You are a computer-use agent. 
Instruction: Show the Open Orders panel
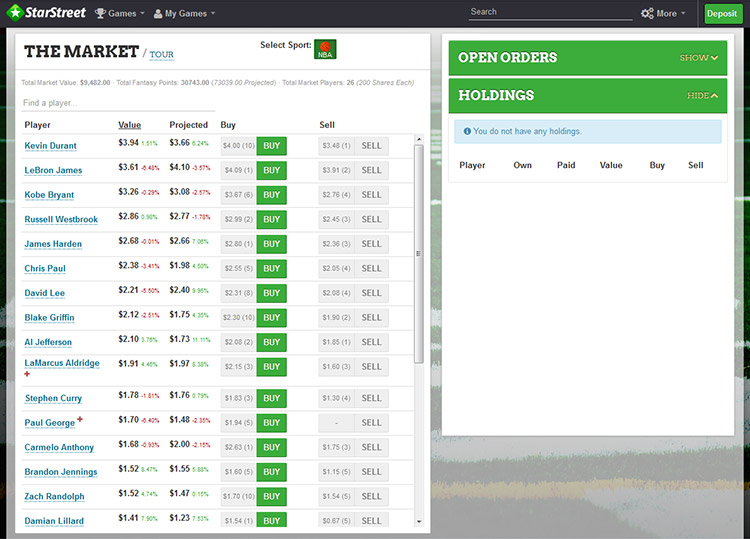[698, 58]
